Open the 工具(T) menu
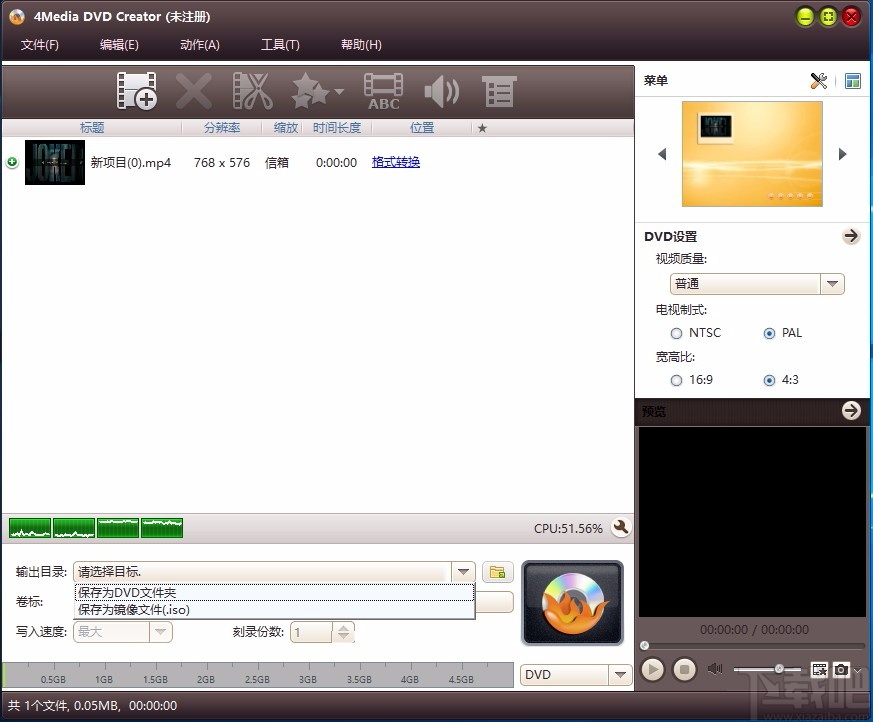The image size is (873, 722). pos(280,44)
